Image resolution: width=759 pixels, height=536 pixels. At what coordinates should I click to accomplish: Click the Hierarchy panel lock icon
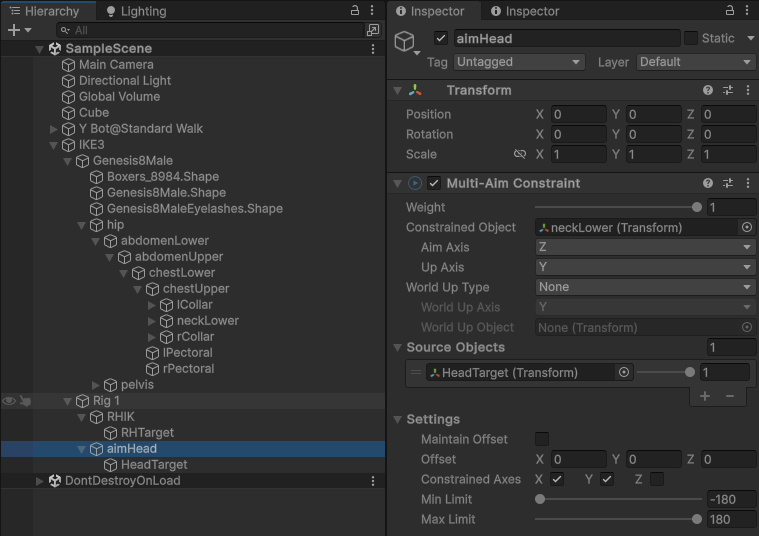point(355,10)
